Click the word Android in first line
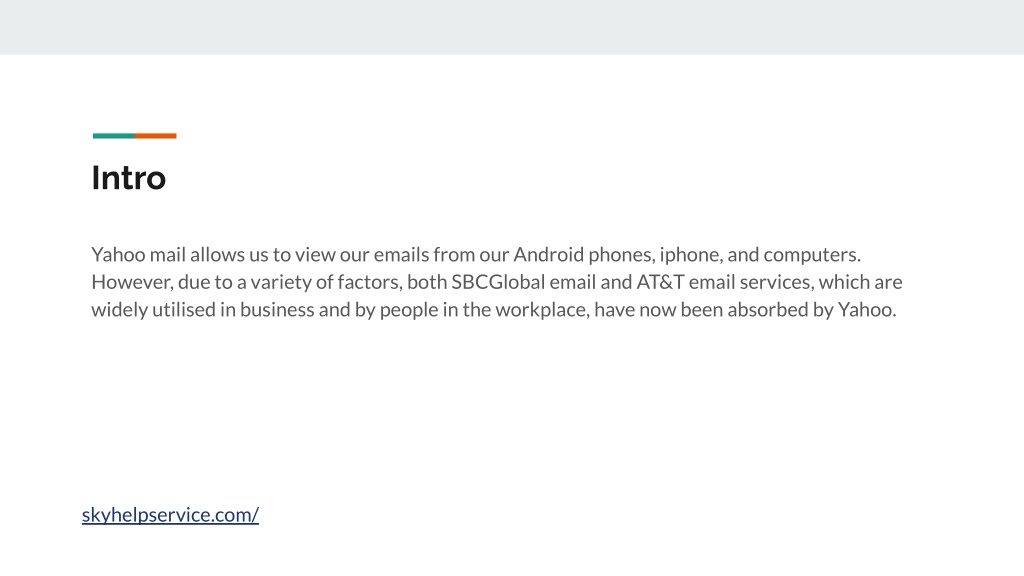1024x576 pixels. point(549,254)
